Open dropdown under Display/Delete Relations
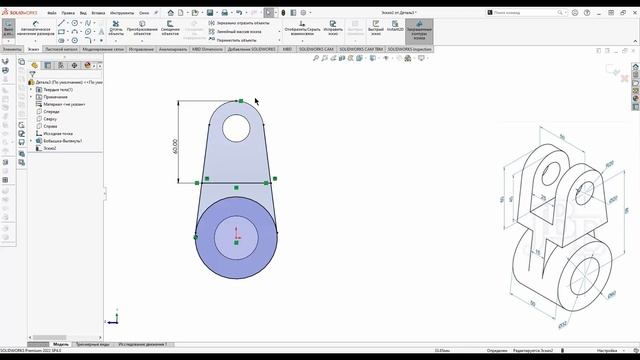Image resolution: width=640 pixels, height=360 pixels. (x=302, y=41)
